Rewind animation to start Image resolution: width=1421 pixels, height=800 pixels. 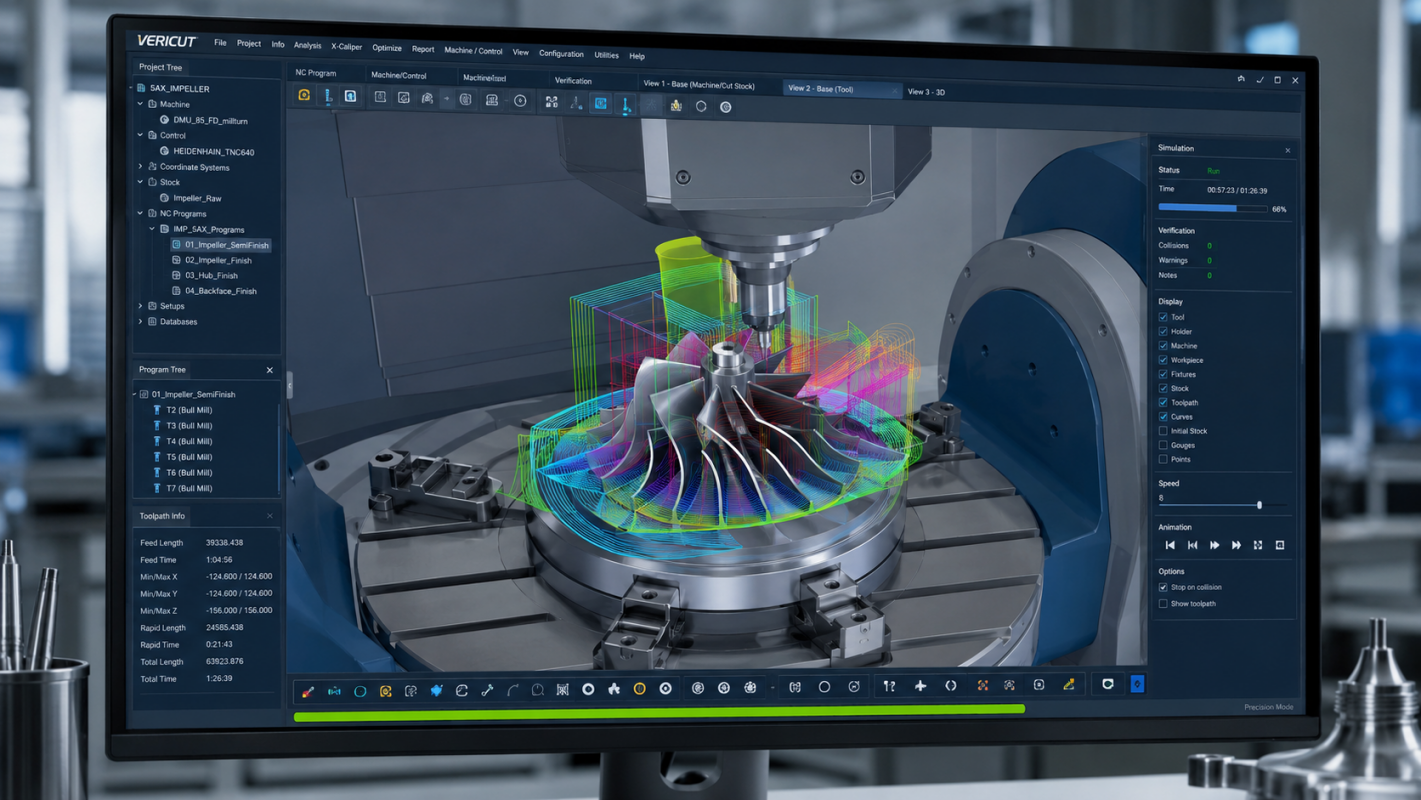click(1170, 545)
